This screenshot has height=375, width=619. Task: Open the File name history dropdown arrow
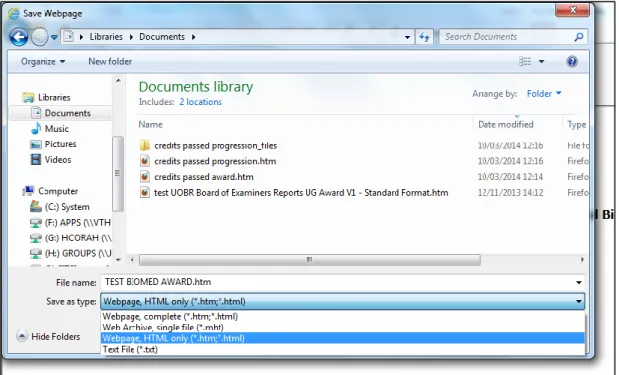coord(578,283)
